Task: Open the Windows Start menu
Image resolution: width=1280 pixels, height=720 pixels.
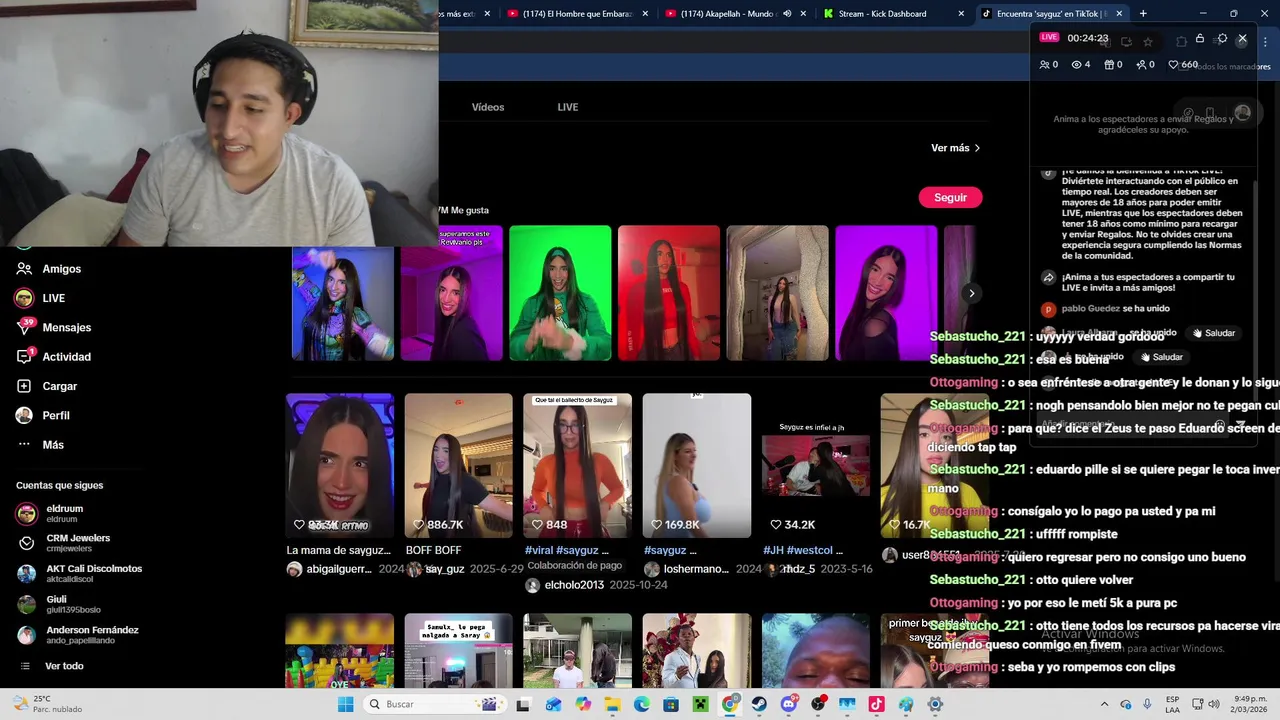Action: [x=345, y=704]
